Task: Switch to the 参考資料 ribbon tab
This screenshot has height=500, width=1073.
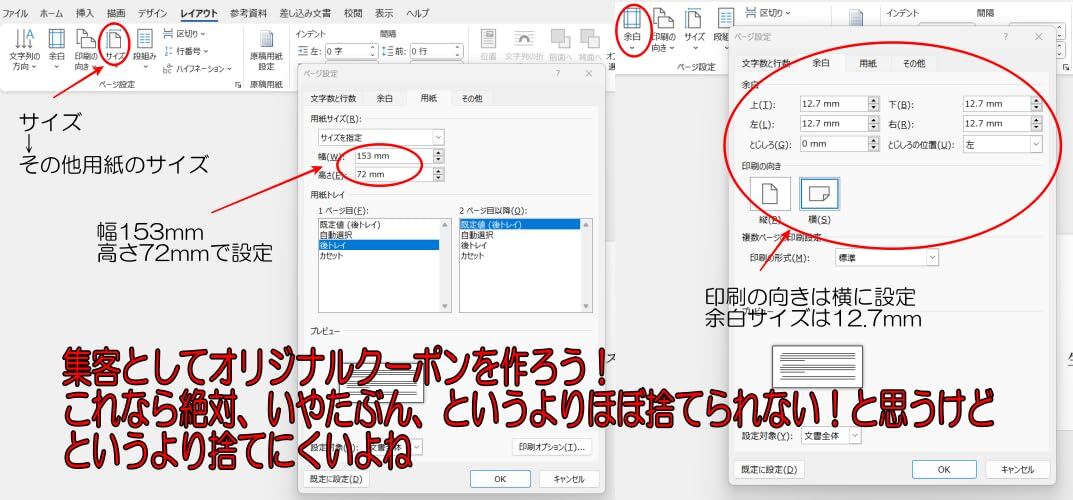Action: point(248,13)
